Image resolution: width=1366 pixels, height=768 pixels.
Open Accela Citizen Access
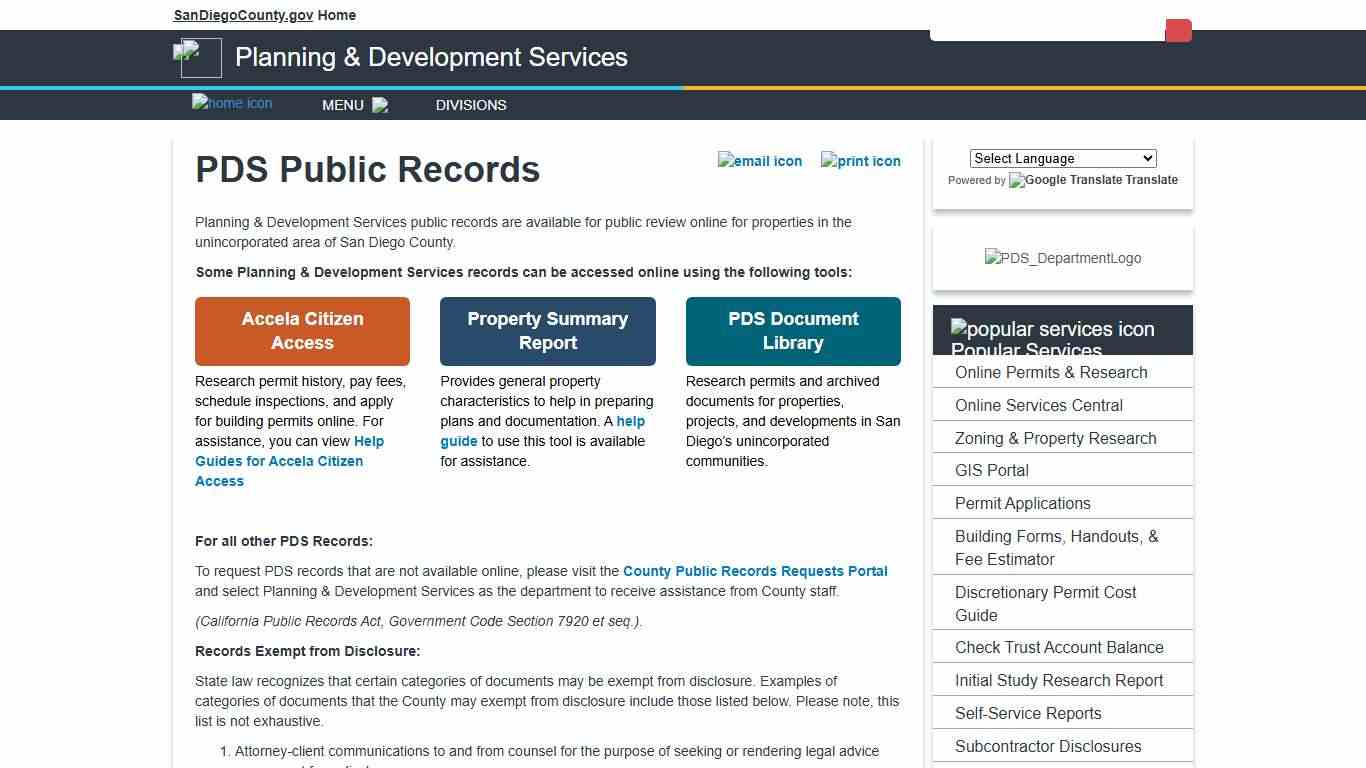tap(302, 331)
